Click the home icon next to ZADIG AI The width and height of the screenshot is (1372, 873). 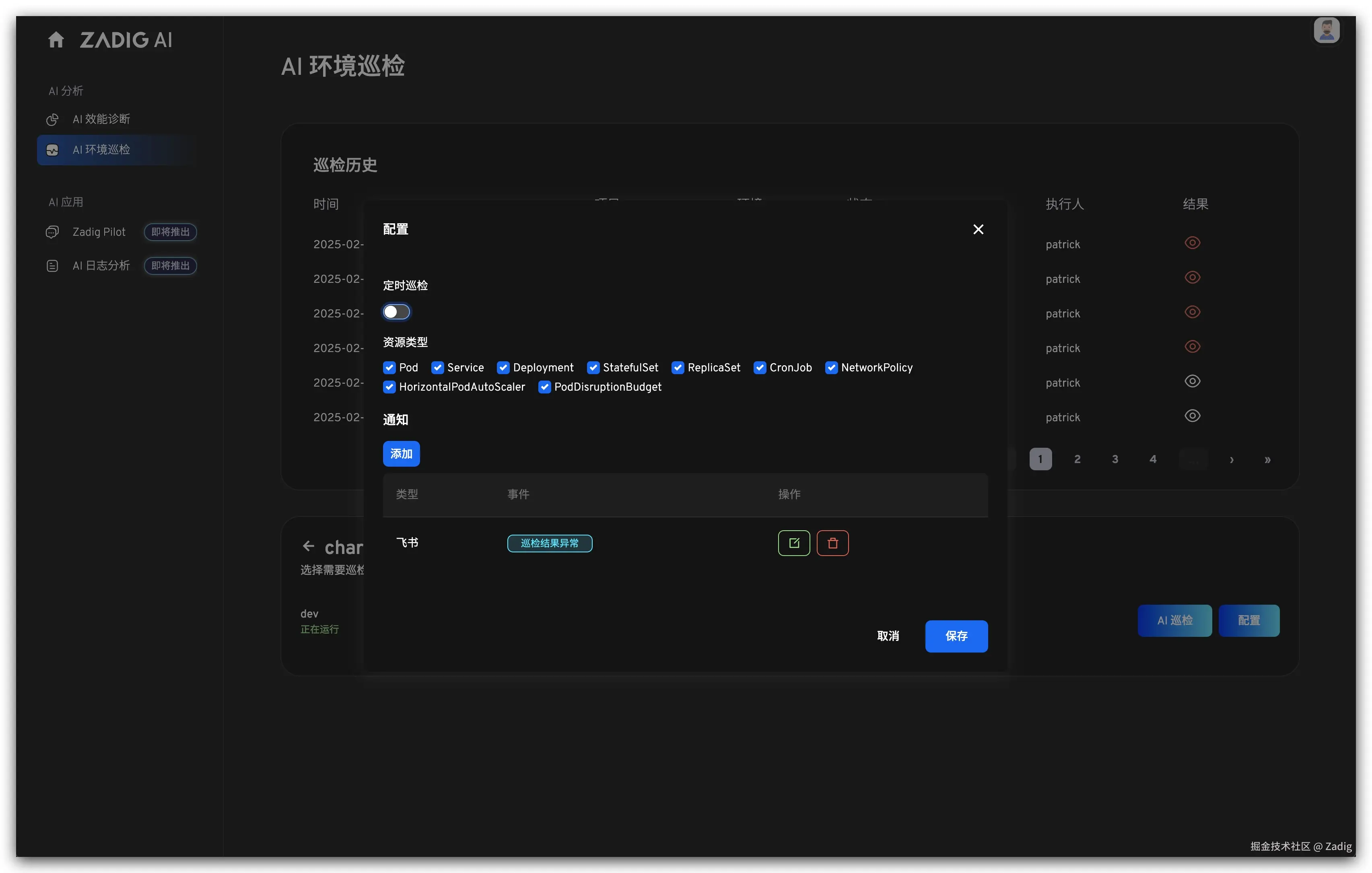[56, 40]
